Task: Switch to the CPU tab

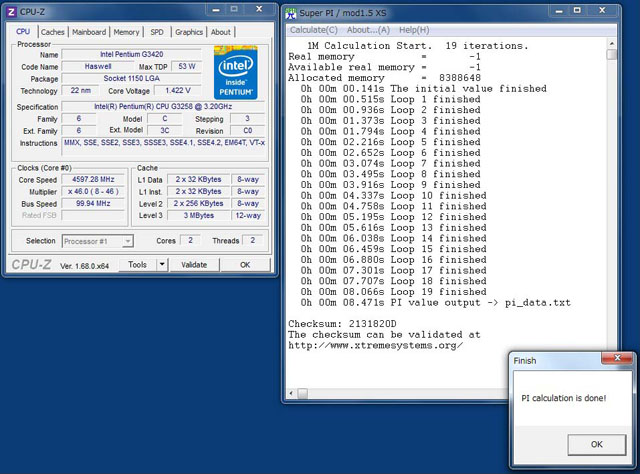Action: tap(23, 31)
